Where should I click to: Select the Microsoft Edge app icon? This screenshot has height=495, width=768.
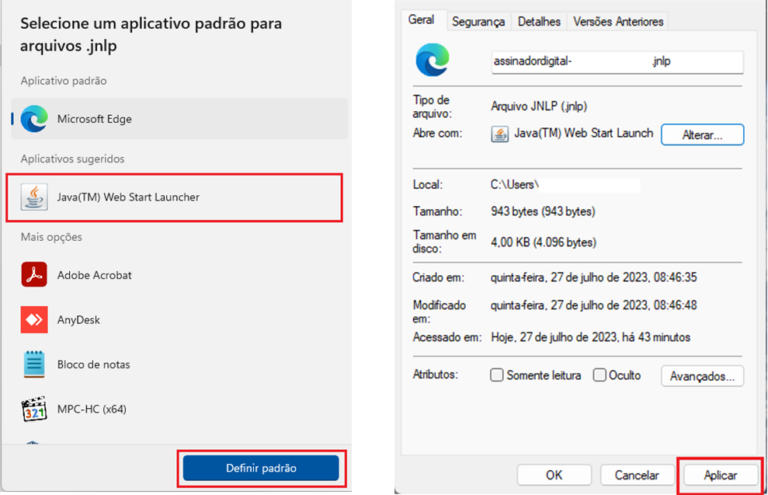35,119
